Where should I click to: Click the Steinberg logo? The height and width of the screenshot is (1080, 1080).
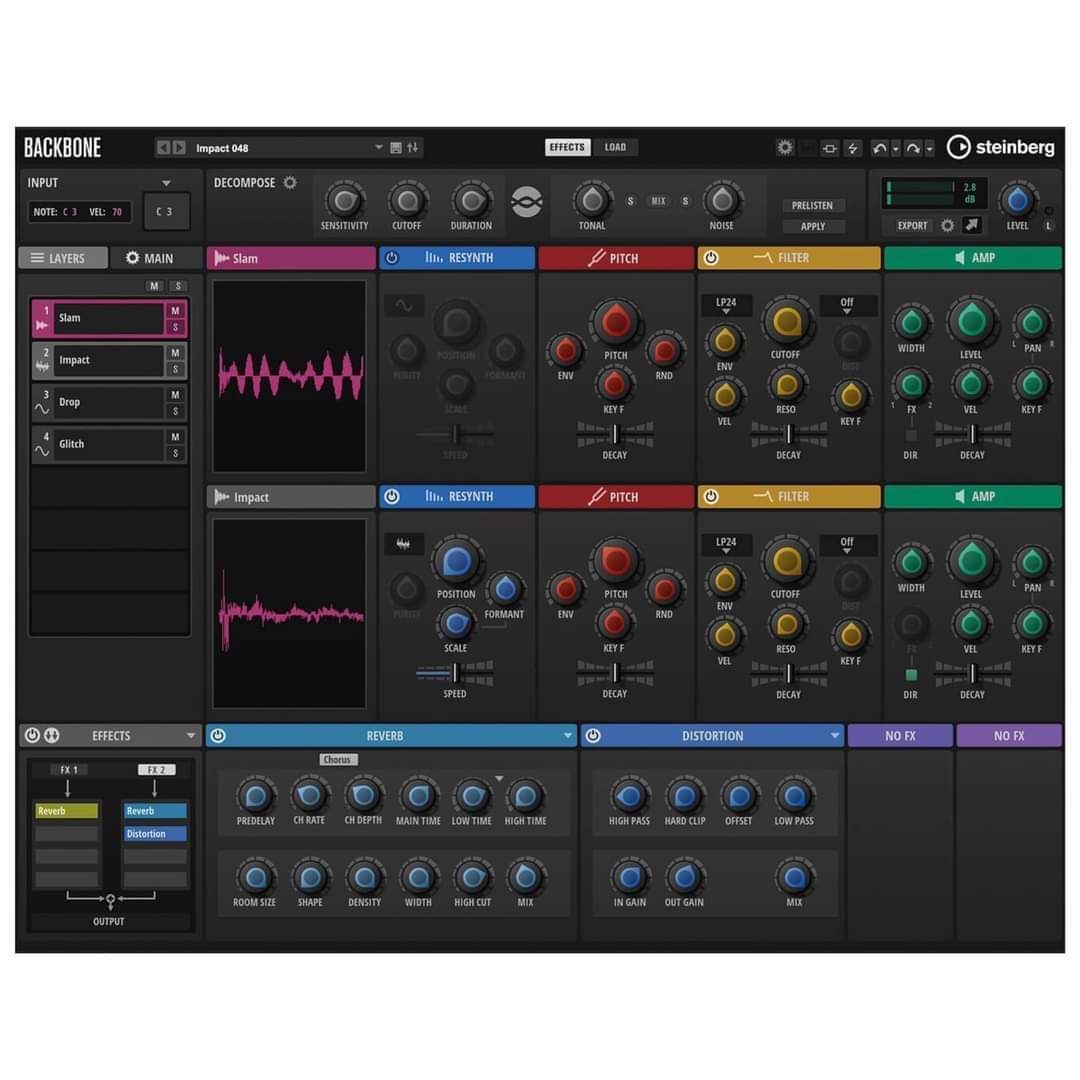point(1001,147)
